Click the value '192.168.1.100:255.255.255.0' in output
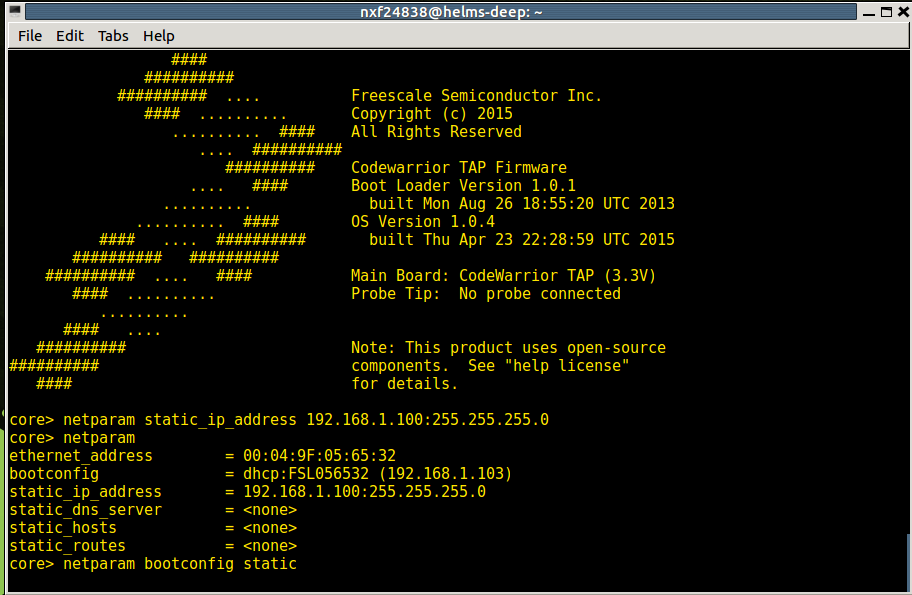The width and height of the screenshot is (912, 595). (364, 492)
